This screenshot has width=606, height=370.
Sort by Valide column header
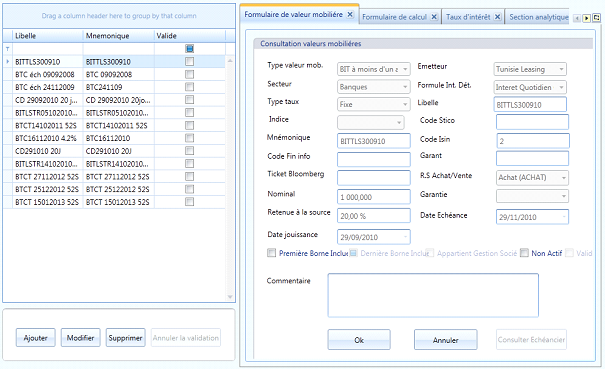tap(190, 36)
